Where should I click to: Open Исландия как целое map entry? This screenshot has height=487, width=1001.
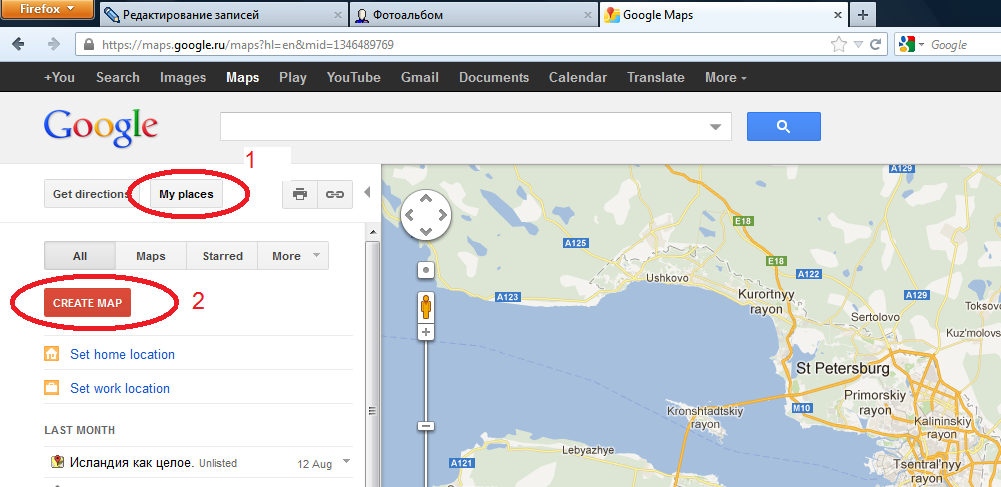132,462
